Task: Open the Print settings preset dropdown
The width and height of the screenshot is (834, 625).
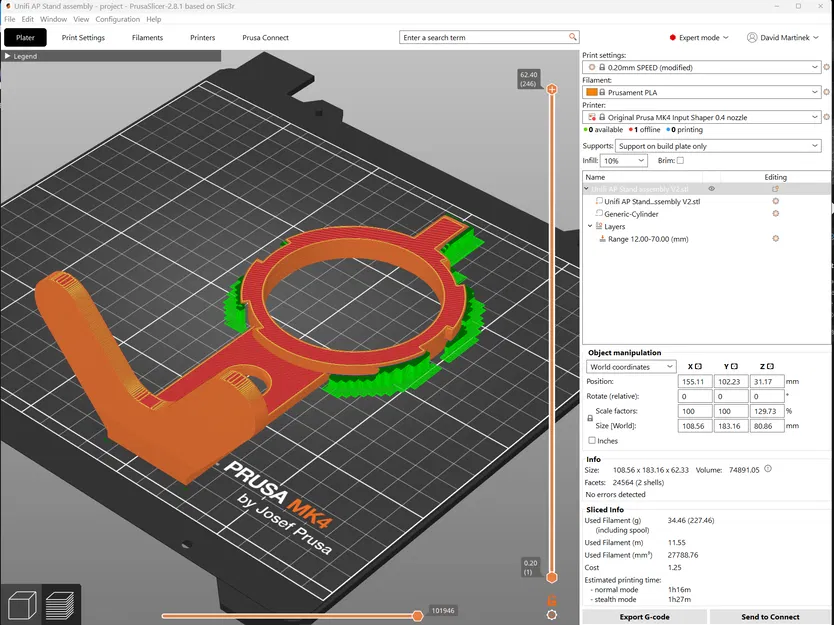Action: click(x=814, y=68)
